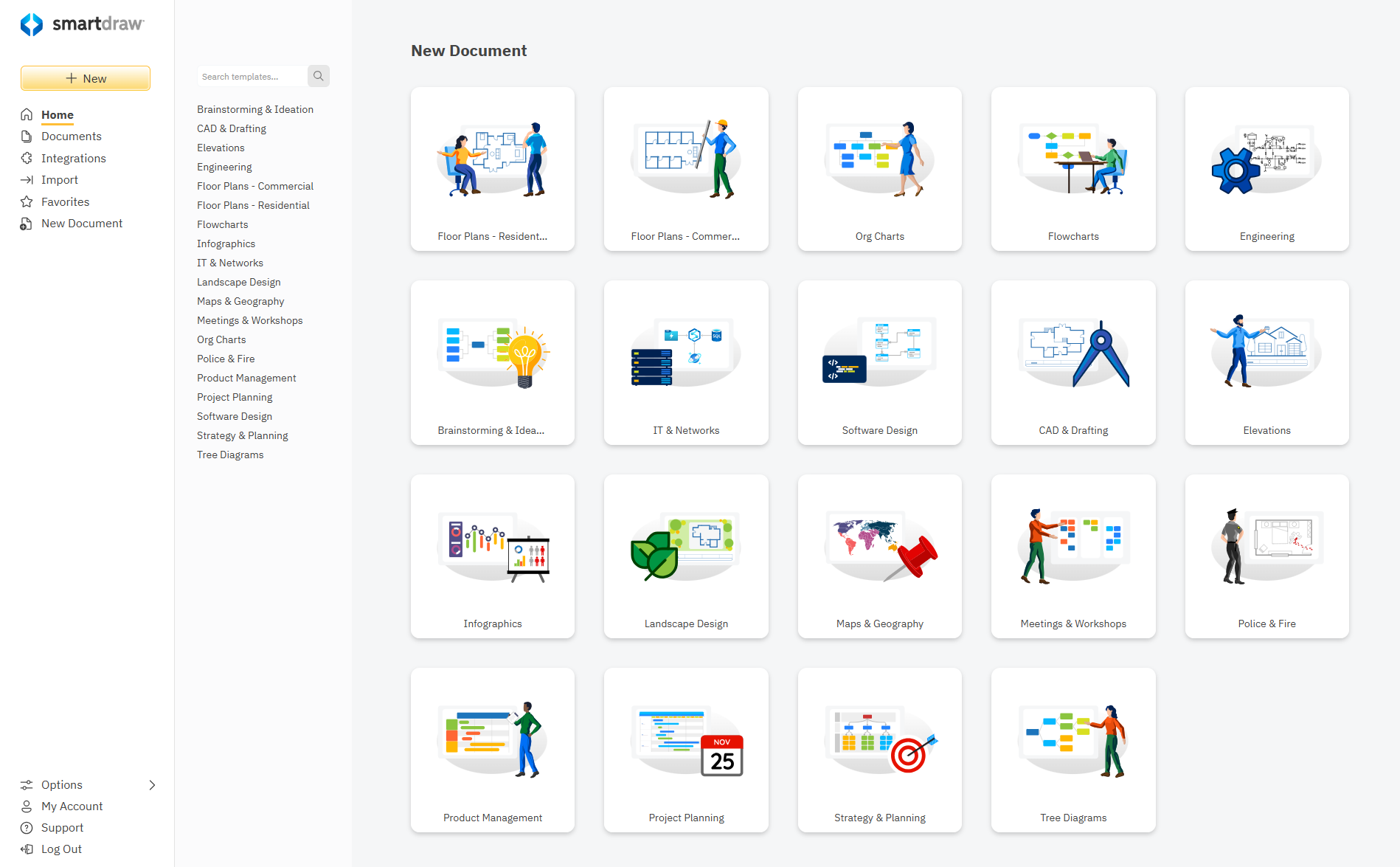The image size is (1400, 867).
Task: Expand the Options menu chevron
Action: pos(153,784)
